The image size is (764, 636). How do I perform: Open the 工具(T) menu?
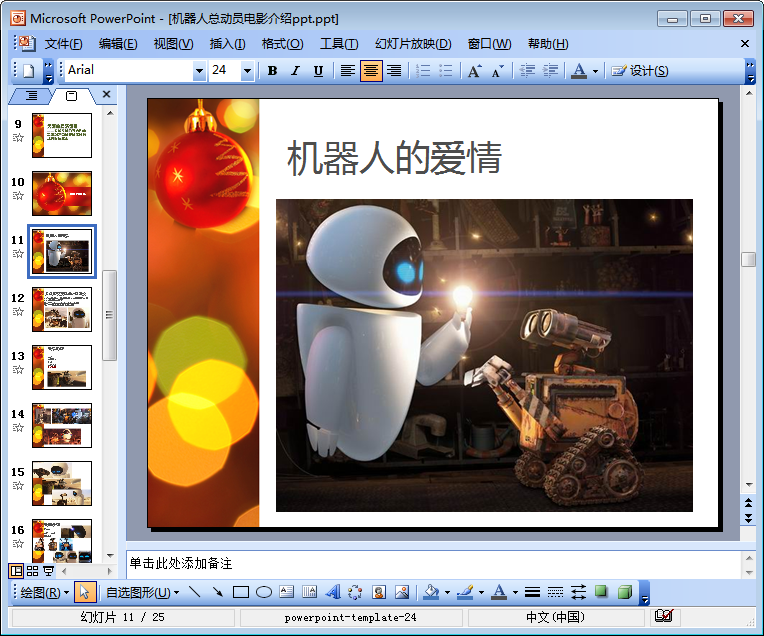[339, 44]
